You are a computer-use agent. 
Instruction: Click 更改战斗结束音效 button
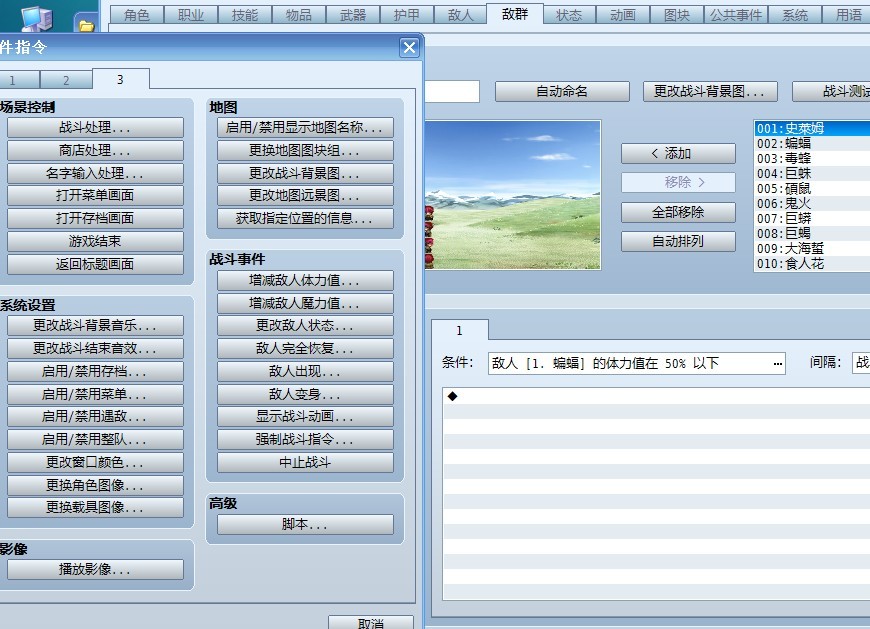[95, 348]
